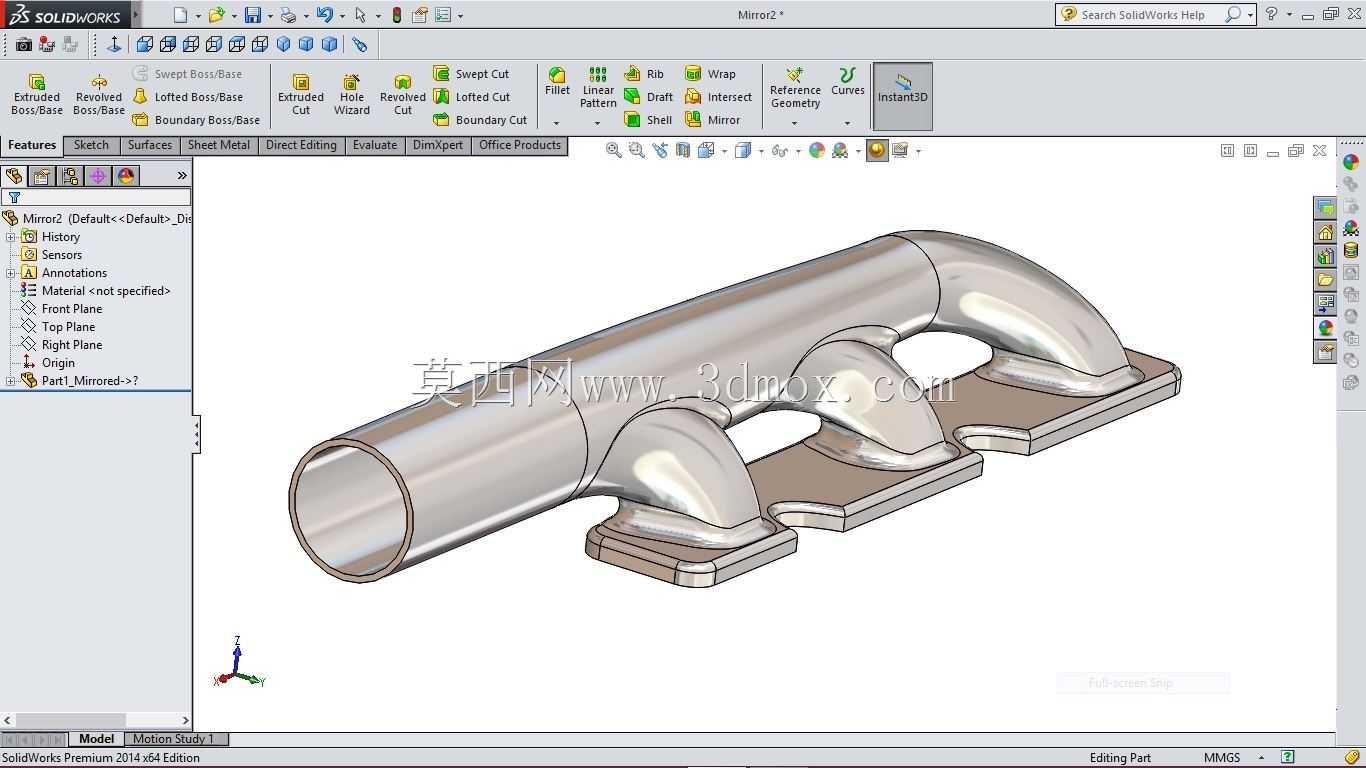Viewport: 1366px width, 768px height.
Task: Expand the Annotations node
Action: [11, 273]
